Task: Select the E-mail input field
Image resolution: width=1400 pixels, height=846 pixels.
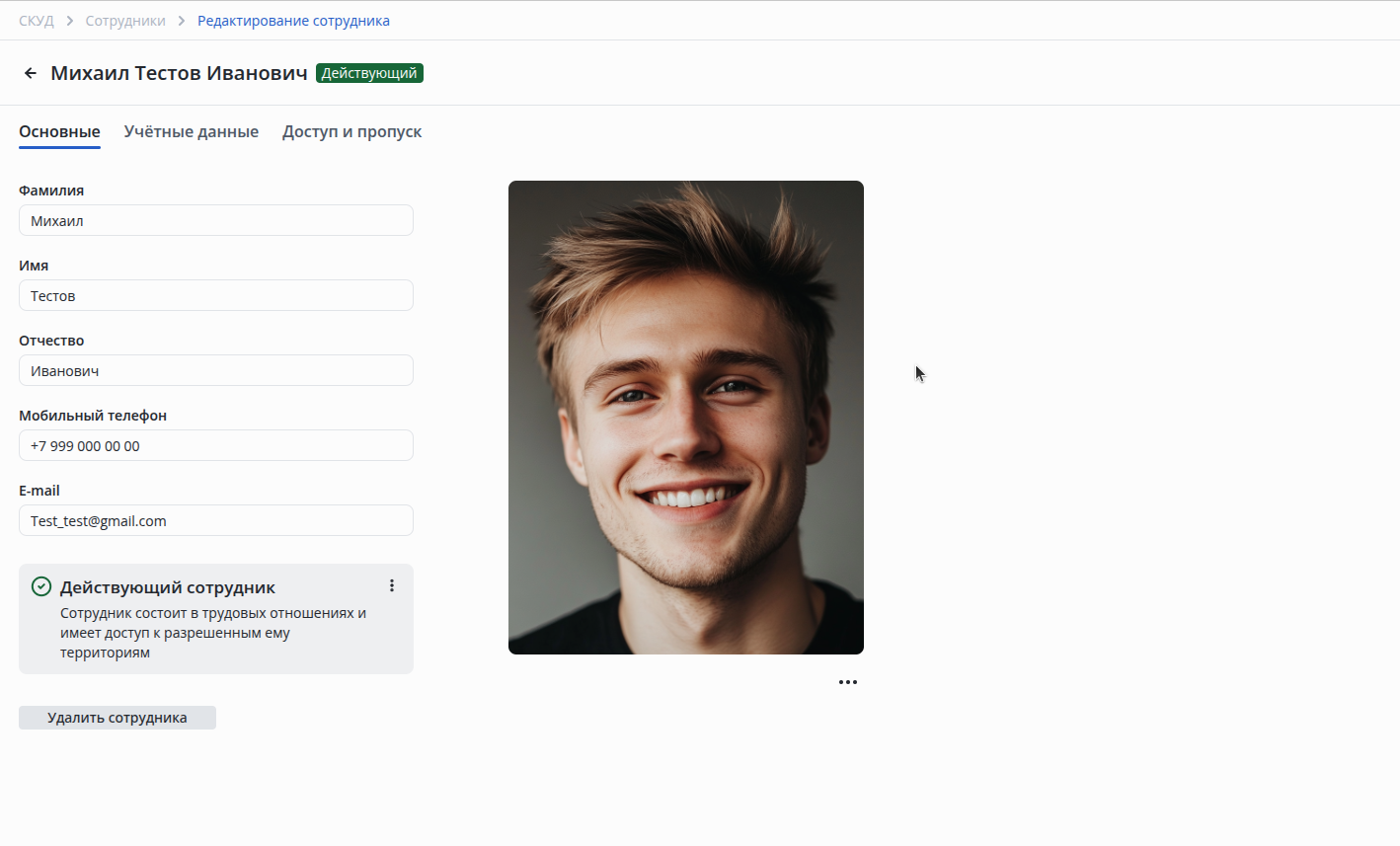Action: tap(215, 520)
